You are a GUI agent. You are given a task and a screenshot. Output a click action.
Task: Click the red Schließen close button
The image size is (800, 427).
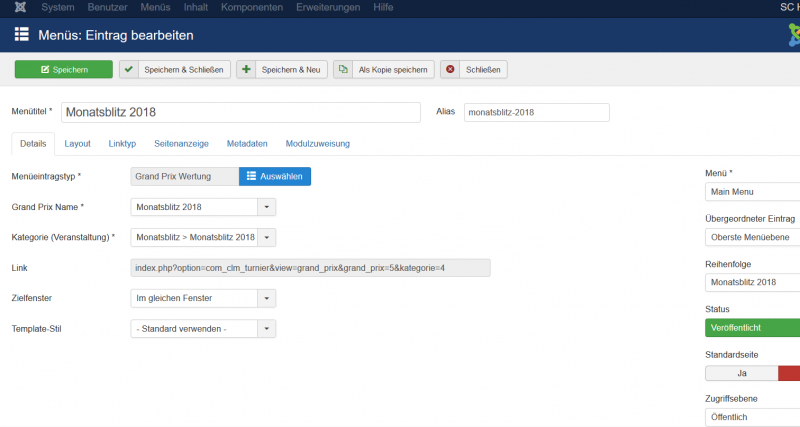coord(474,69)
